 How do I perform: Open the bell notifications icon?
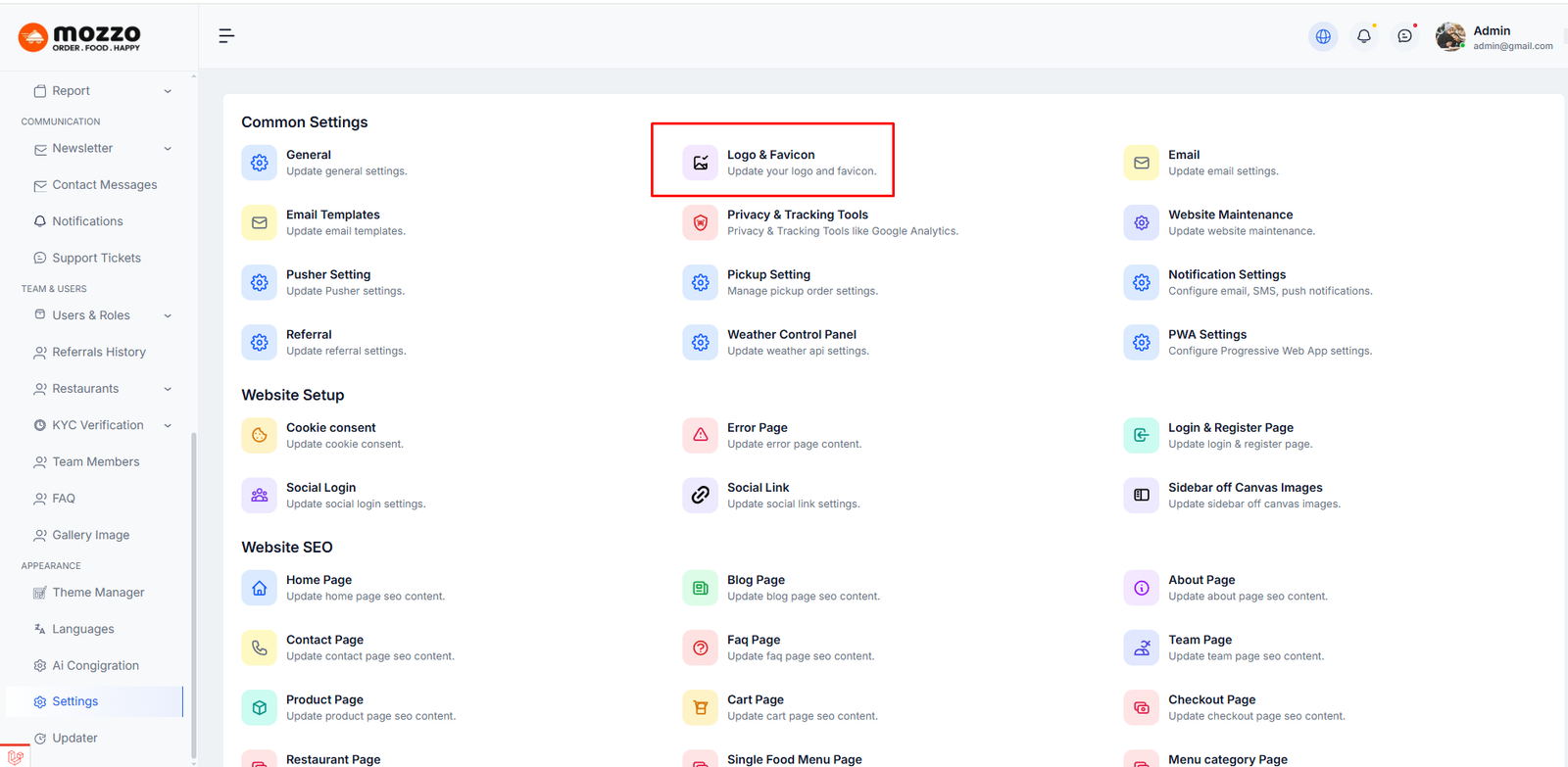click(1364, 36)
